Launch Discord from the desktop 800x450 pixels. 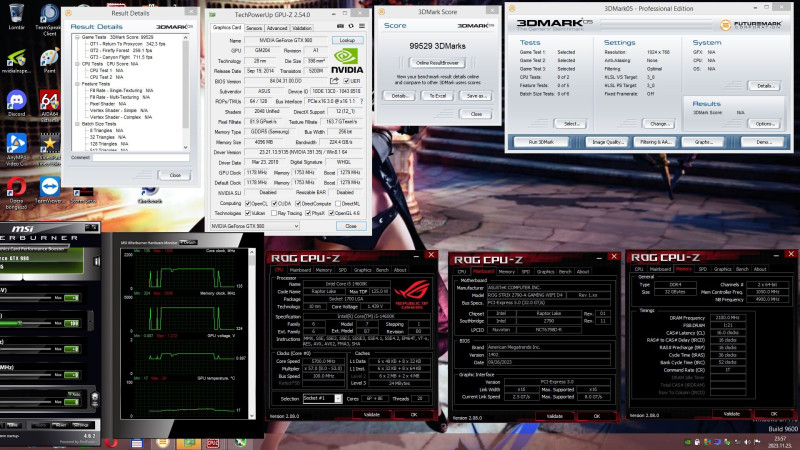(16, 103)
